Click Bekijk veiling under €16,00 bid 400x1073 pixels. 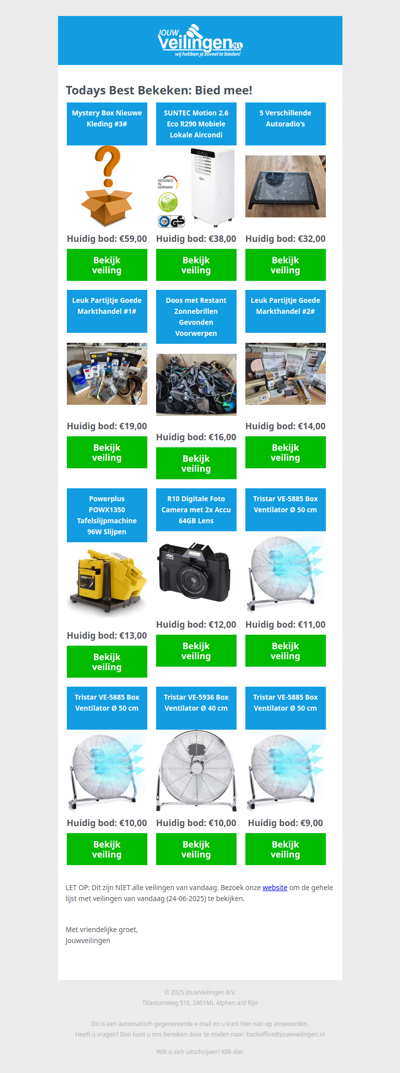tap(196, 463)
